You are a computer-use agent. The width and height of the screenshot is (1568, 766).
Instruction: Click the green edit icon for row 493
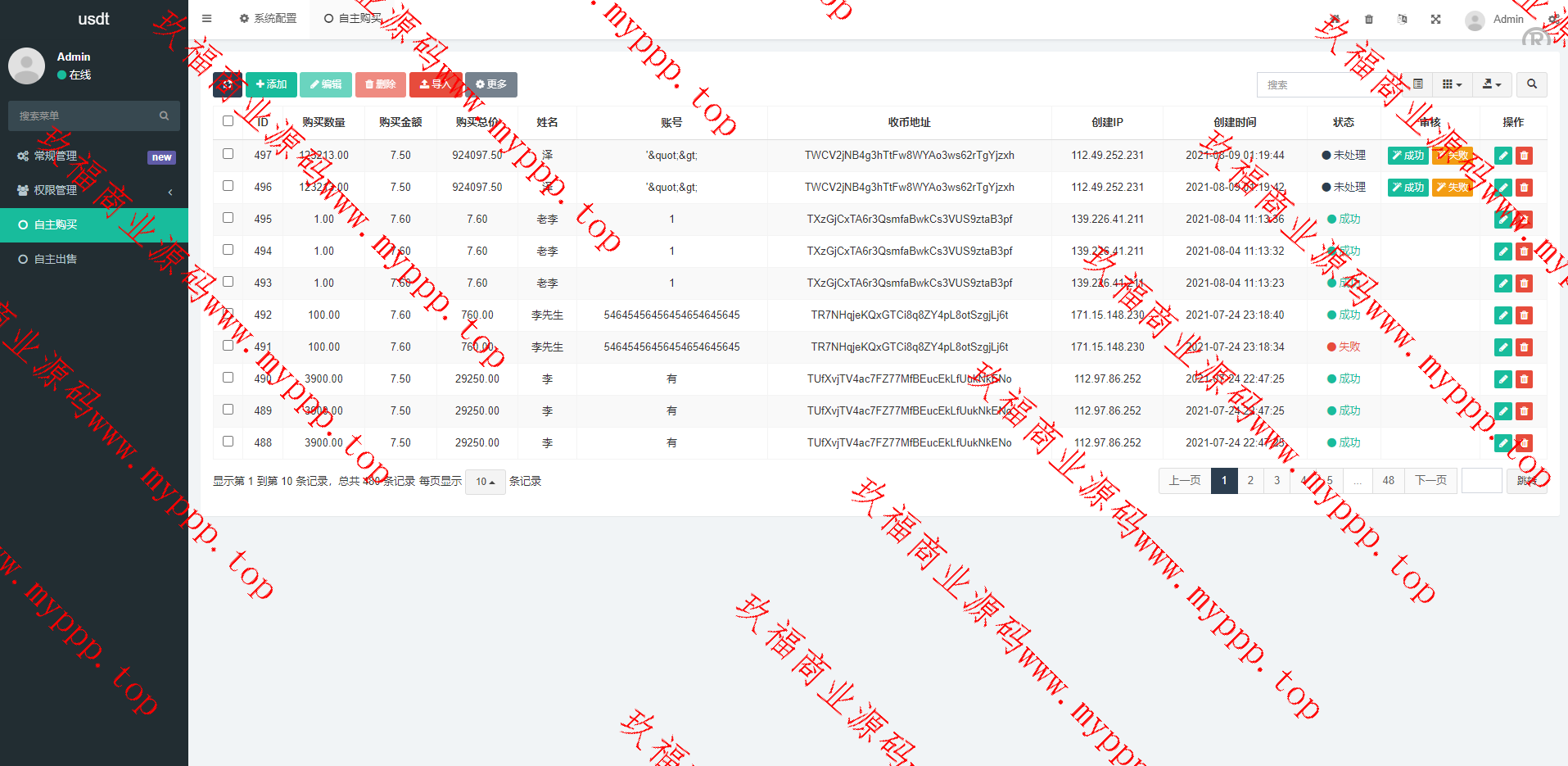pos(1502,283)
